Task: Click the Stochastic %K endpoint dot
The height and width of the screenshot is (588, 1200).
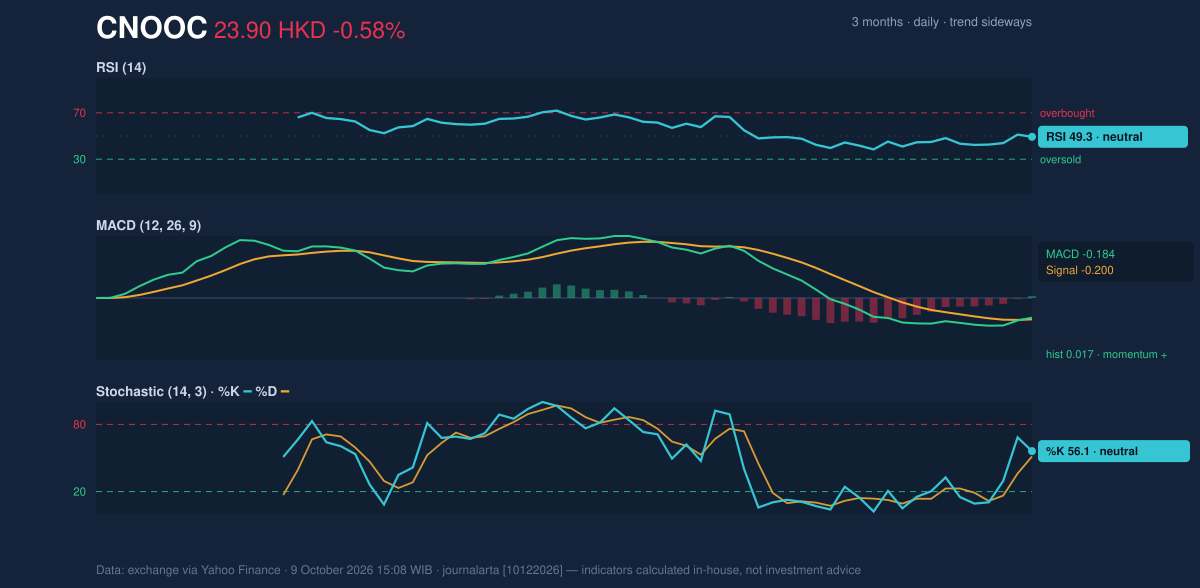Action: [x=1032, y=451]
